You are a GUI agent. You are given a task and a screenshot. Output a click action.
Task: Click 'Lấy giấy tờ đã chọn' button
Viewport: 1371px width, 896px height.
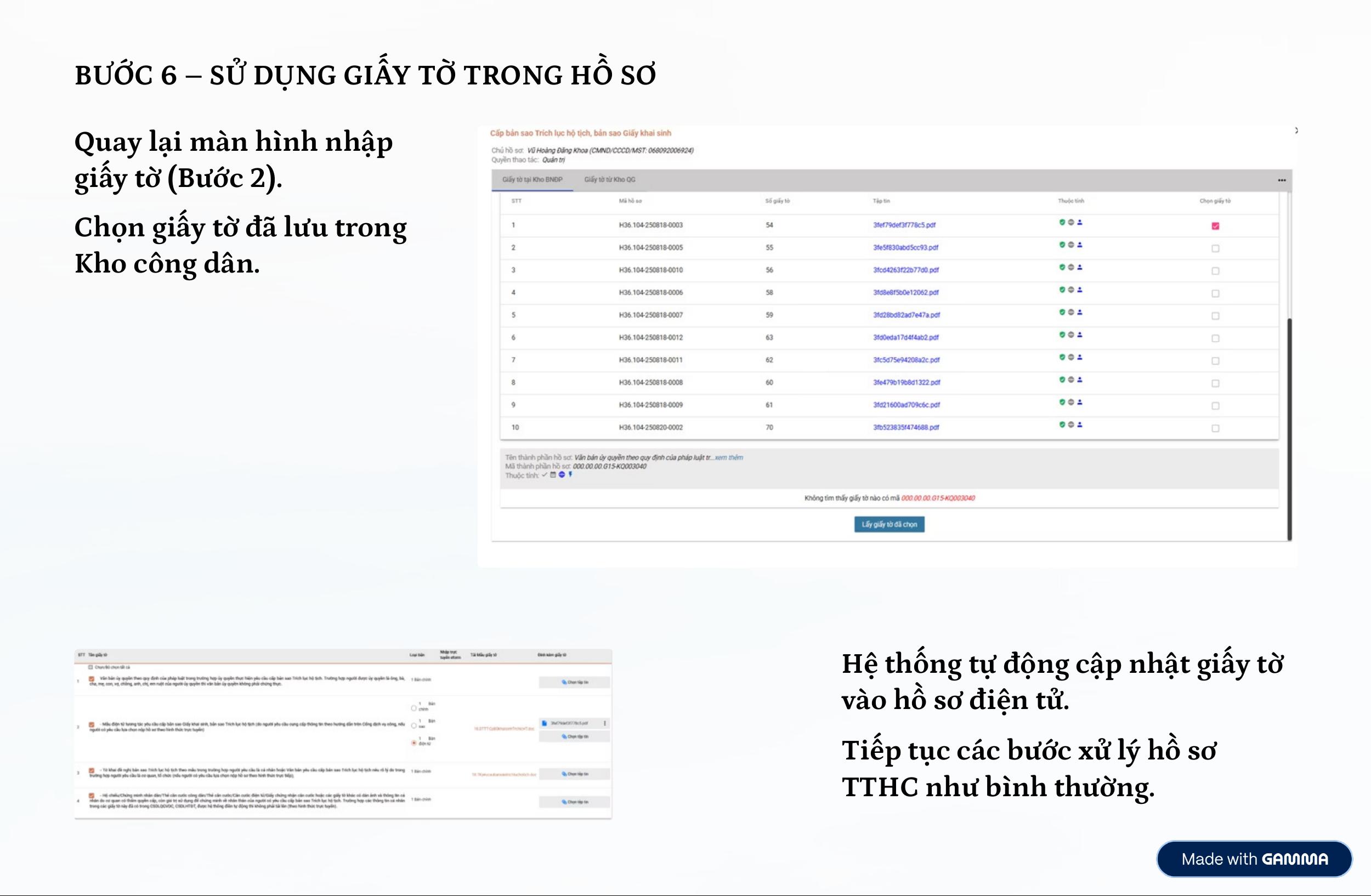[889, 525]
